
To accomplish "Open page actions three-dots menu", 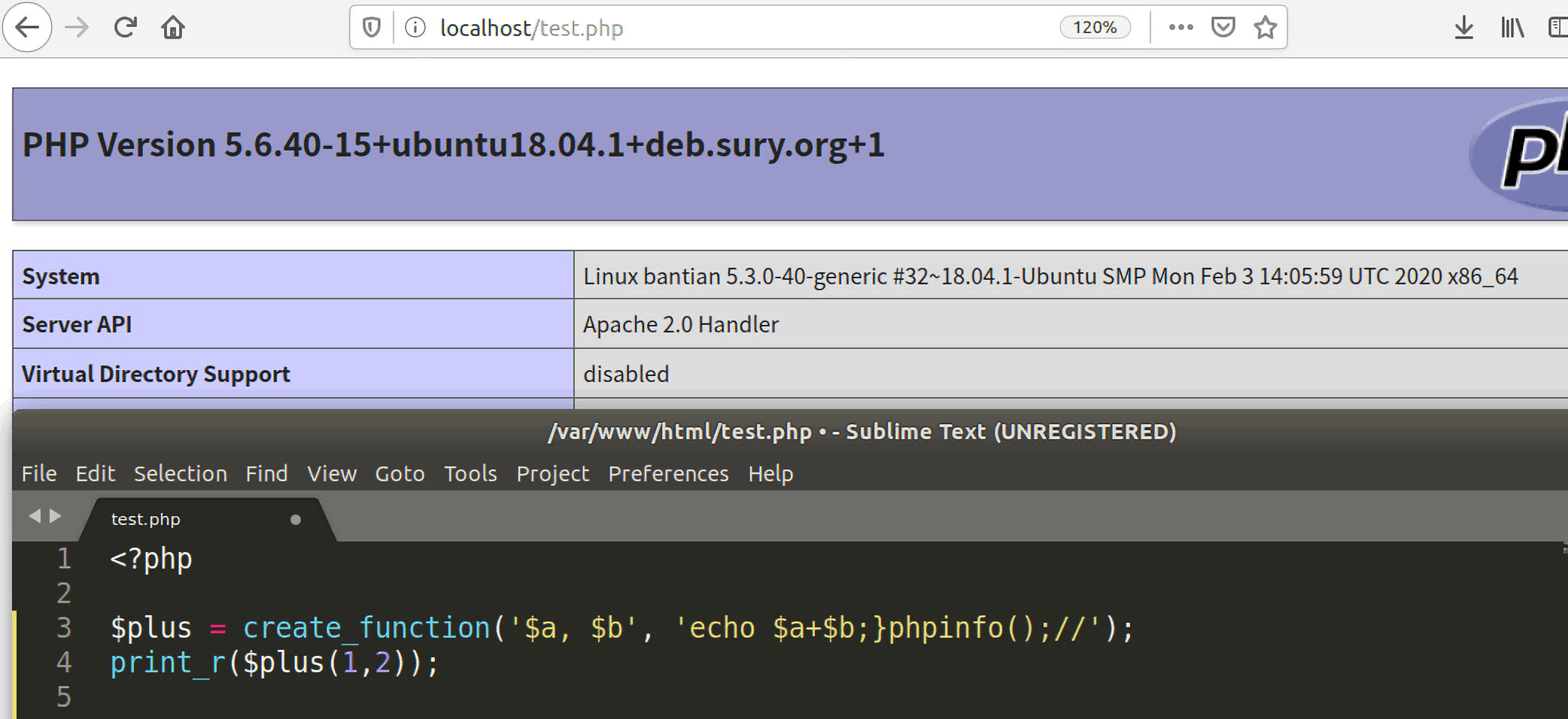I will click(x=1181, y=28).
